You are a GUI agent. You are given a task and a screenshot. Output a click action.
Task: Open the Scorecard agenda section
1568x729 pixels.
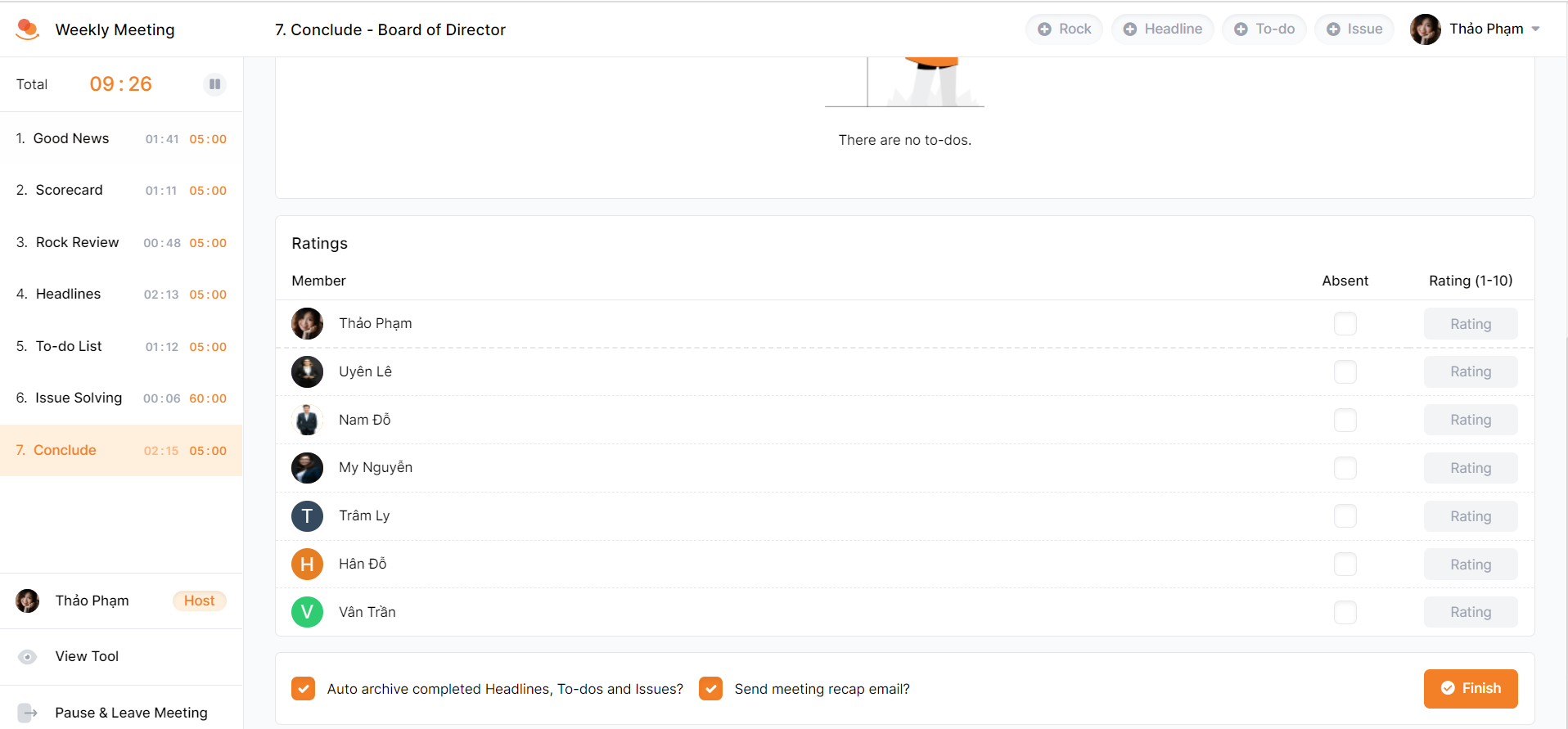[x=70, y=191]
